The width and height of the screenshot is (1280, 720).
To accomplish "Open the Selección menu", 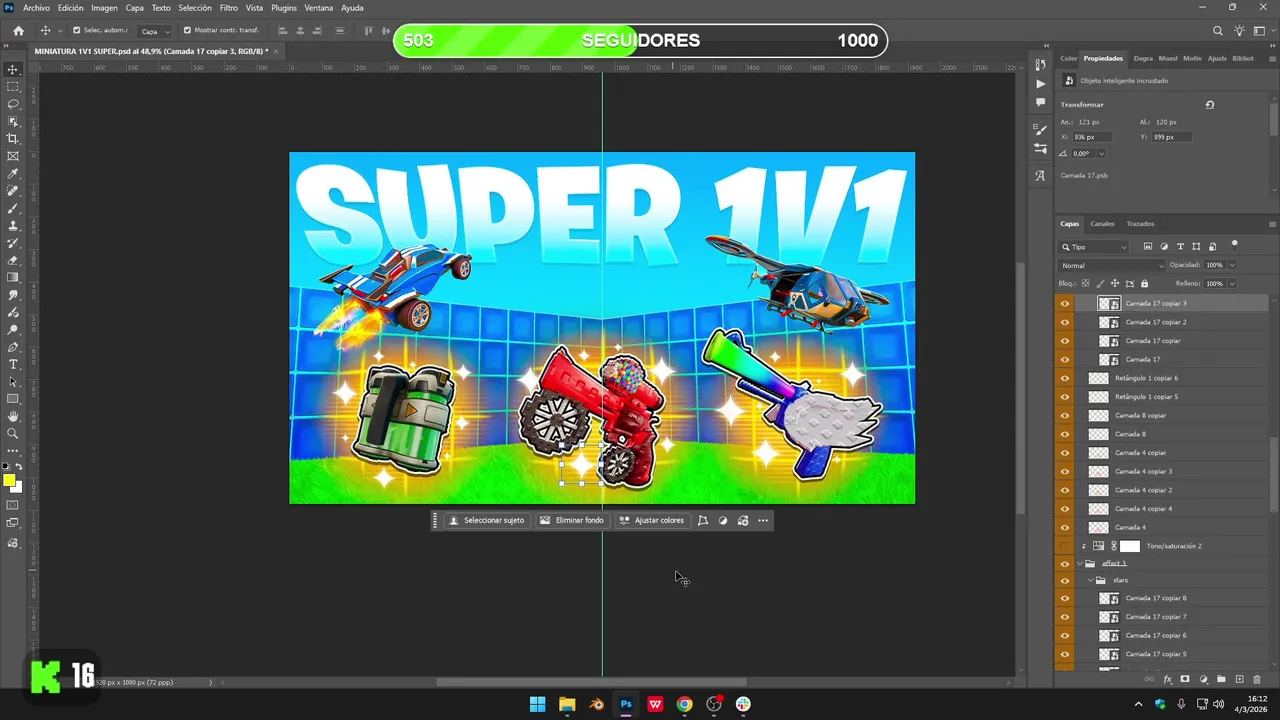I will (195, 8).
